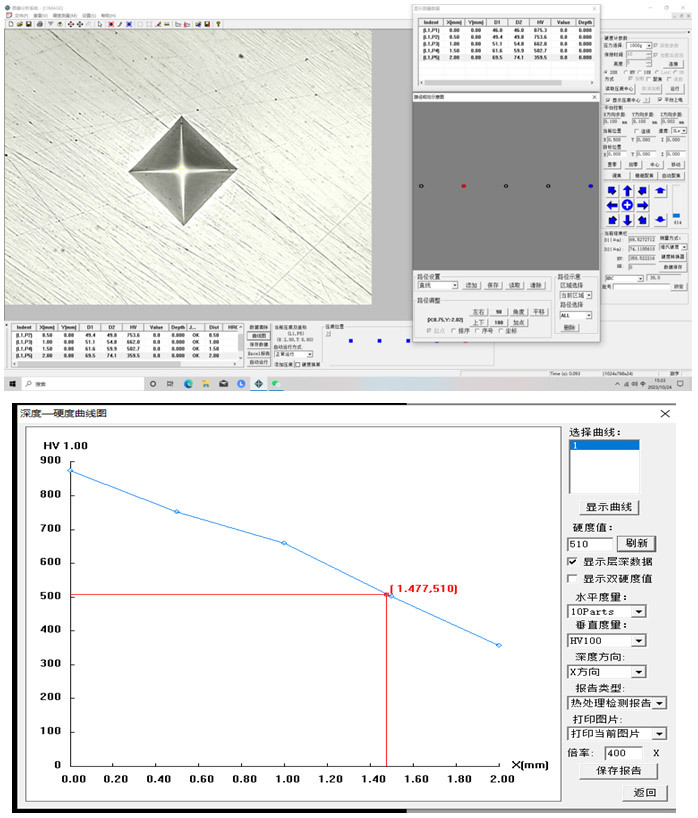Open the 设置(S) menu
The image size is (698, 818).
(x=88, y=16)
